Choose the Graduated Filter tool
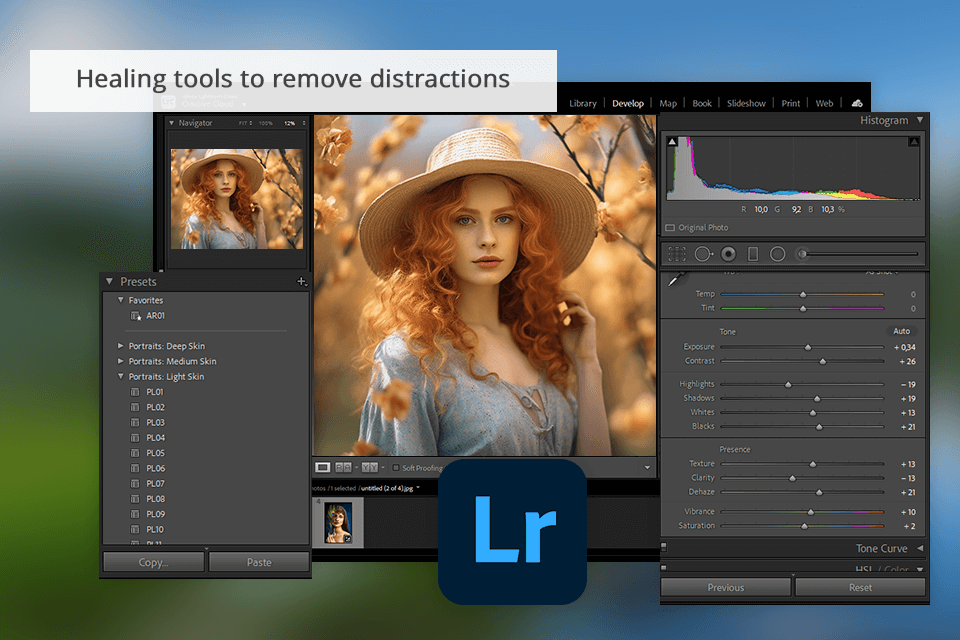The height and width of the screenshot is (640, 960). [753, 254]
